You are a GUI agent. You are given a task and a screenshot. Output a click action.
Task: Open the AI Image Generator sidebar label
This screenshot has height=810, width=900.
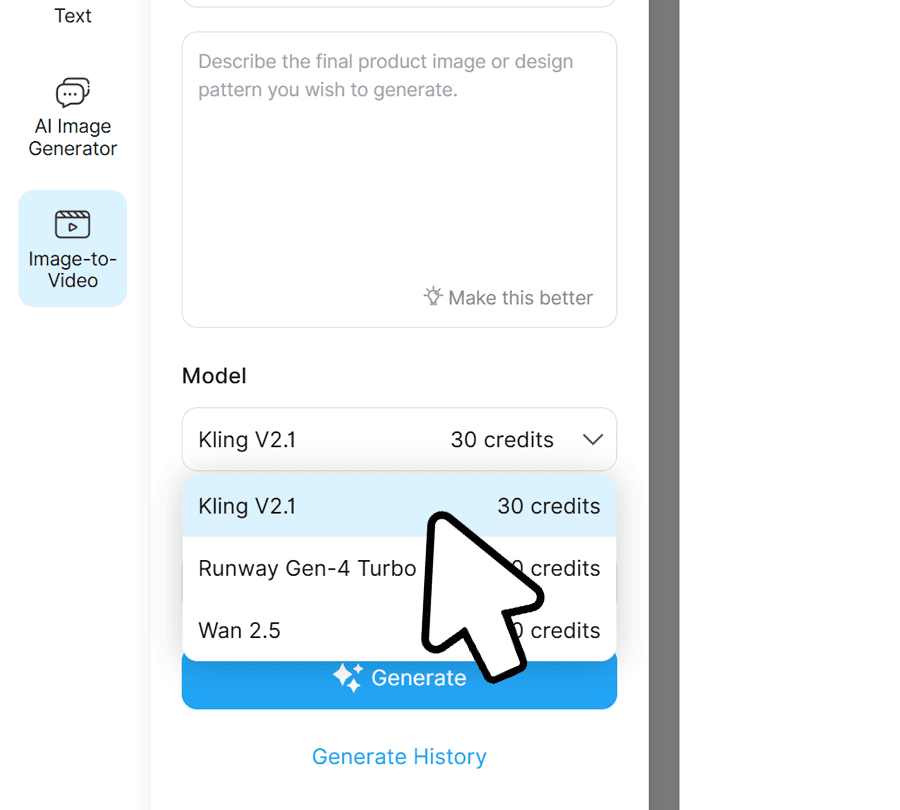(x=73, y=138)
